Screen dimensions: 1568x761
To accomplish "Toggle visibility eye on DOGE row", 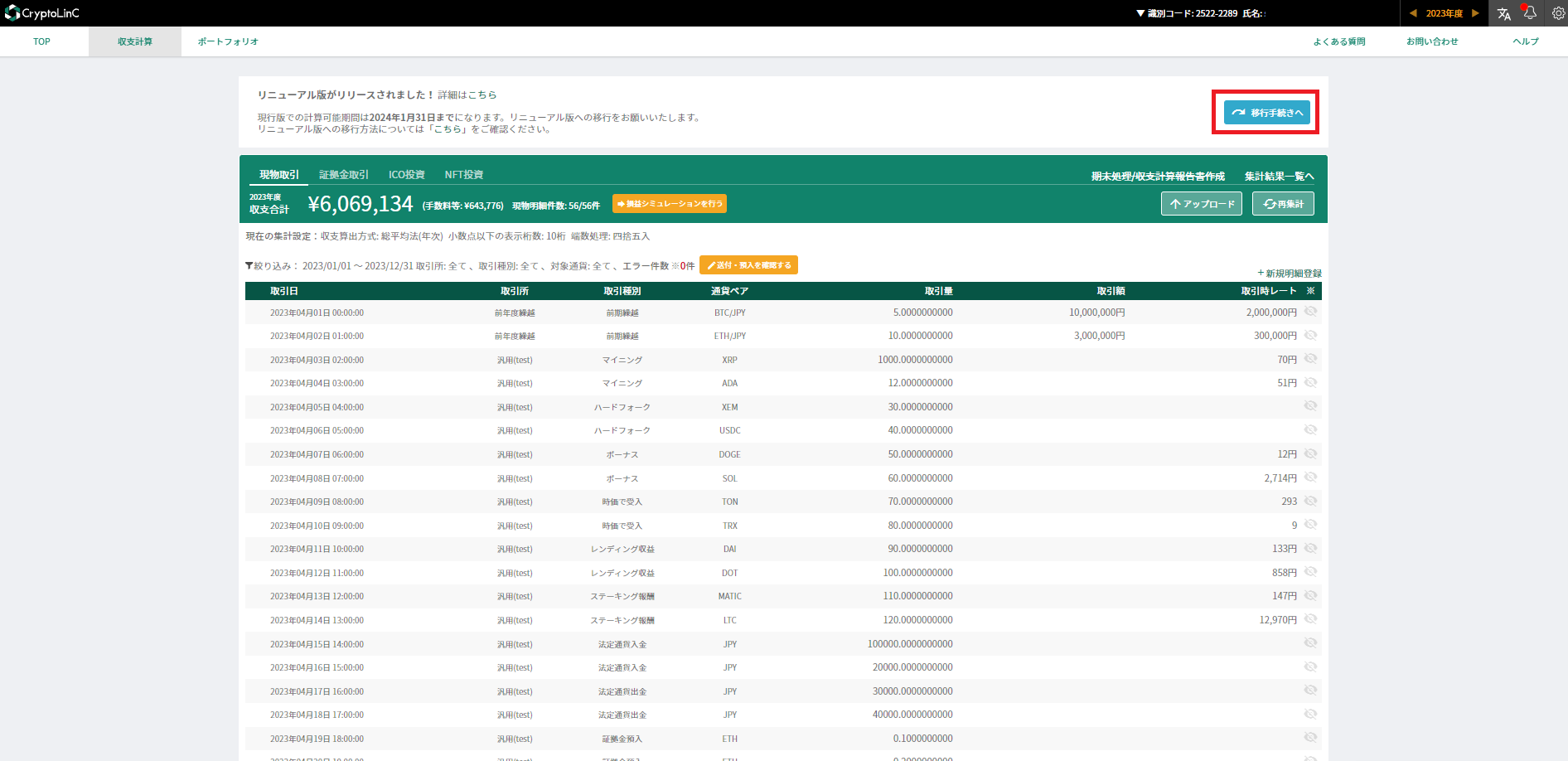I will (x=1310, y=453).
